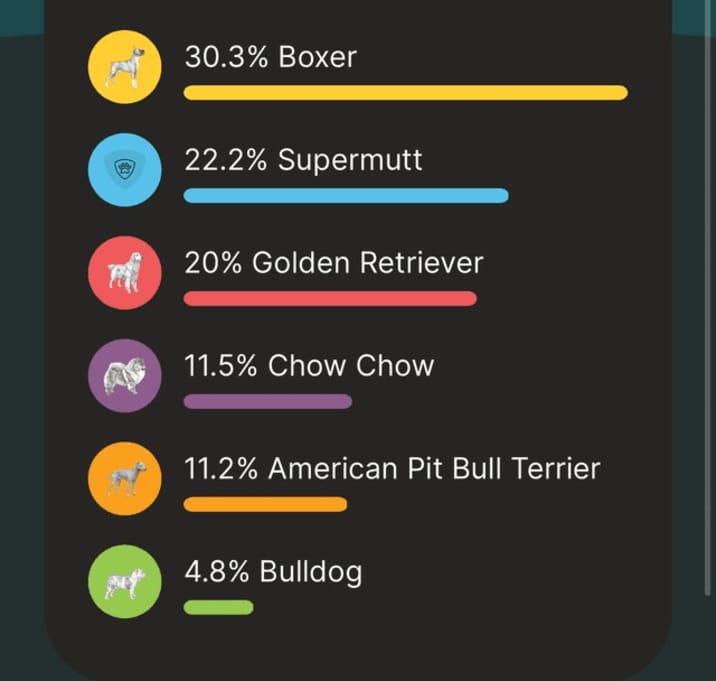Click the purple Chow Chow percentage bar
716x681 pixels.
(268, 401)
